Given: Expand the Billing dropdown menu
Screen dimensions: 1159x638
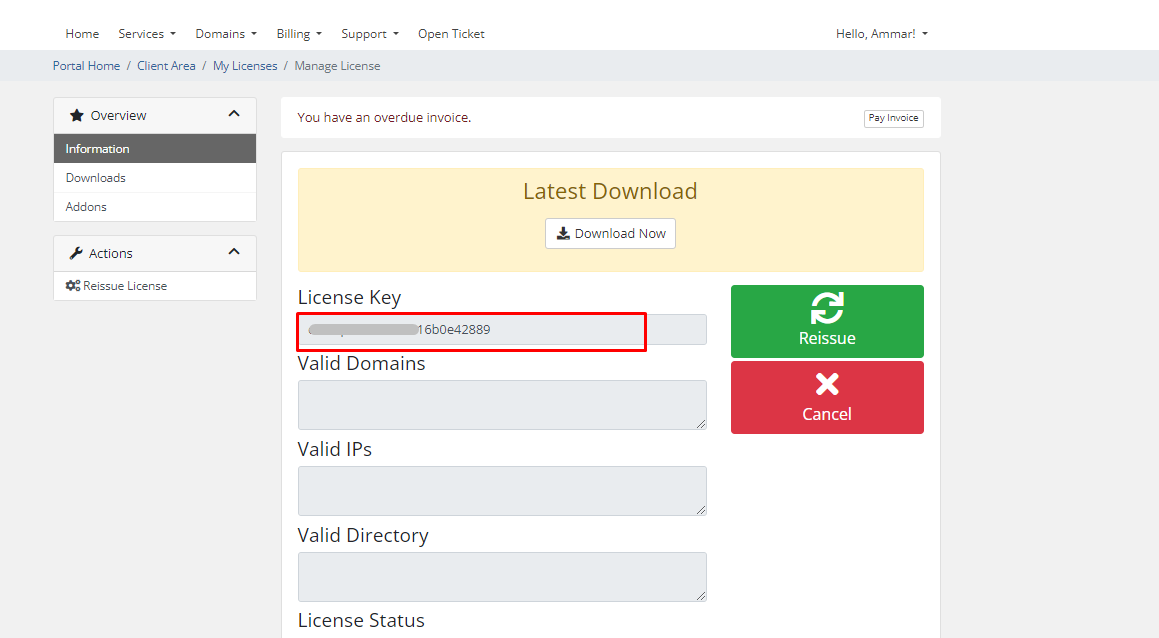Looking at the screenshot, I should 299,34.
